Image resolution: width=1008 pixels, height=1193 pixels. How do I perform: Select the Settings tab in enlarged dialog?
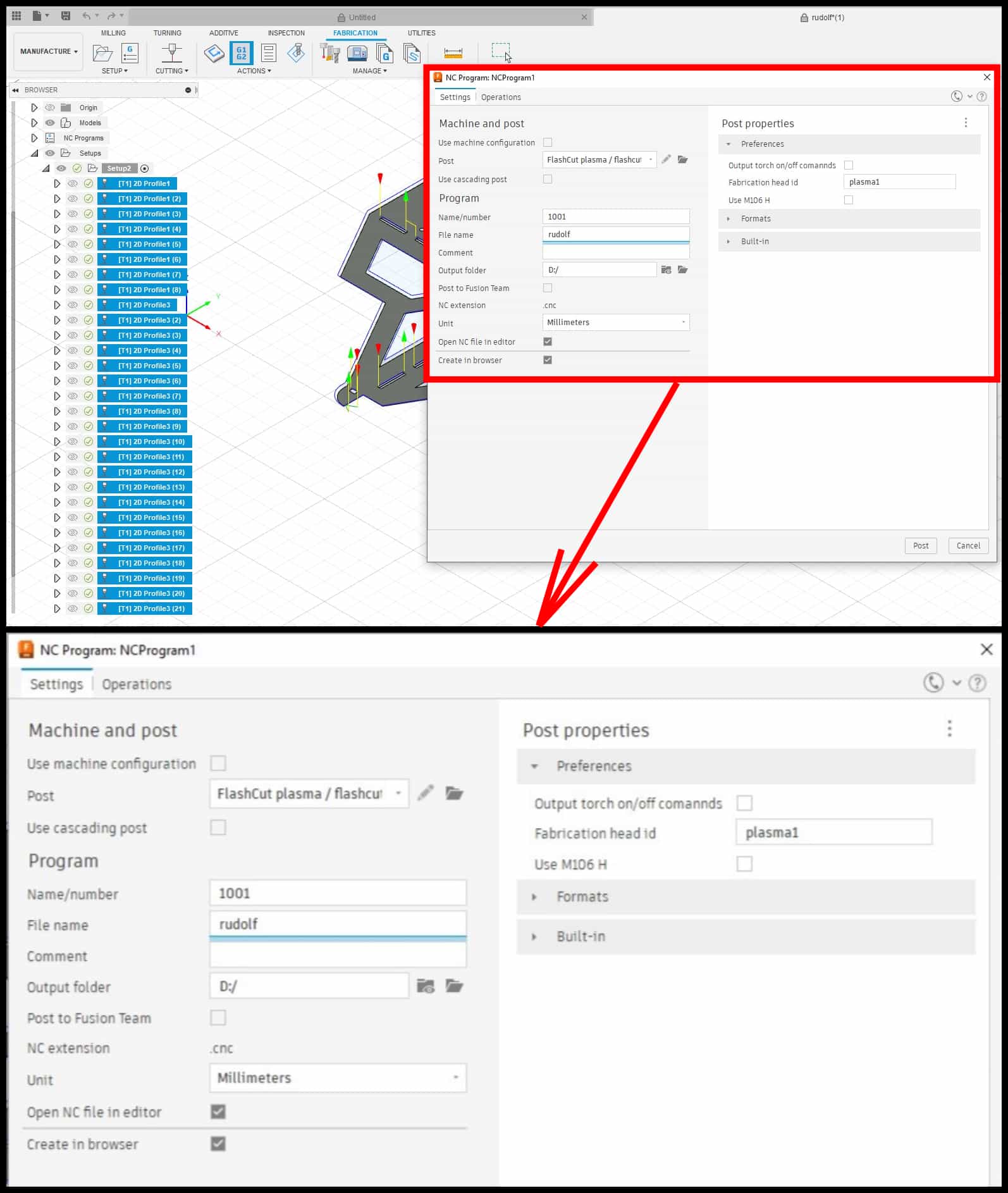point(56,684)
